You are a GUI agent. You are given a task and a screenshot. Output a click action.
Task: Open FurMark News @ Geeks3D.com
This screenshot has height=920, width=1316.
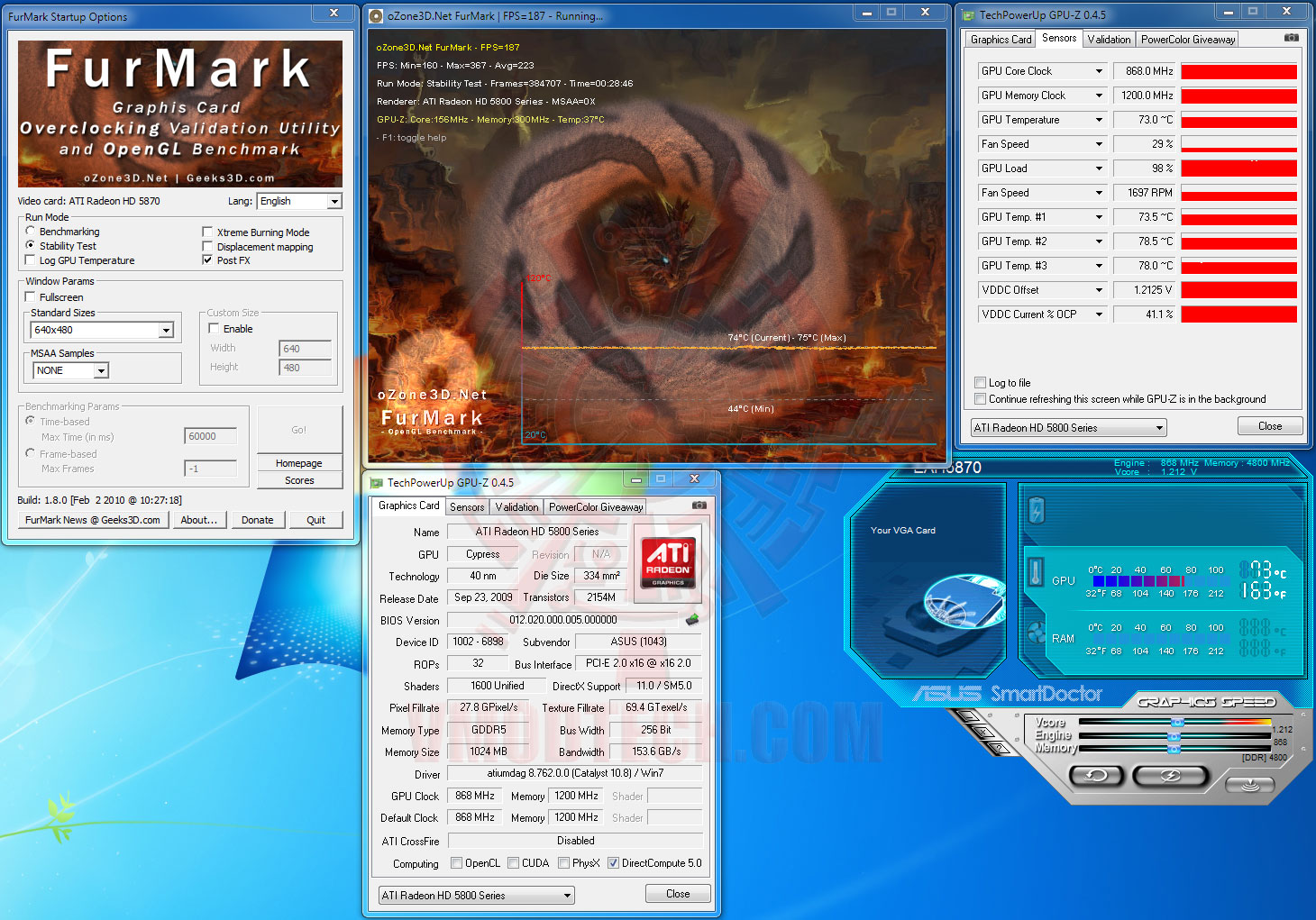click(93, 520)
